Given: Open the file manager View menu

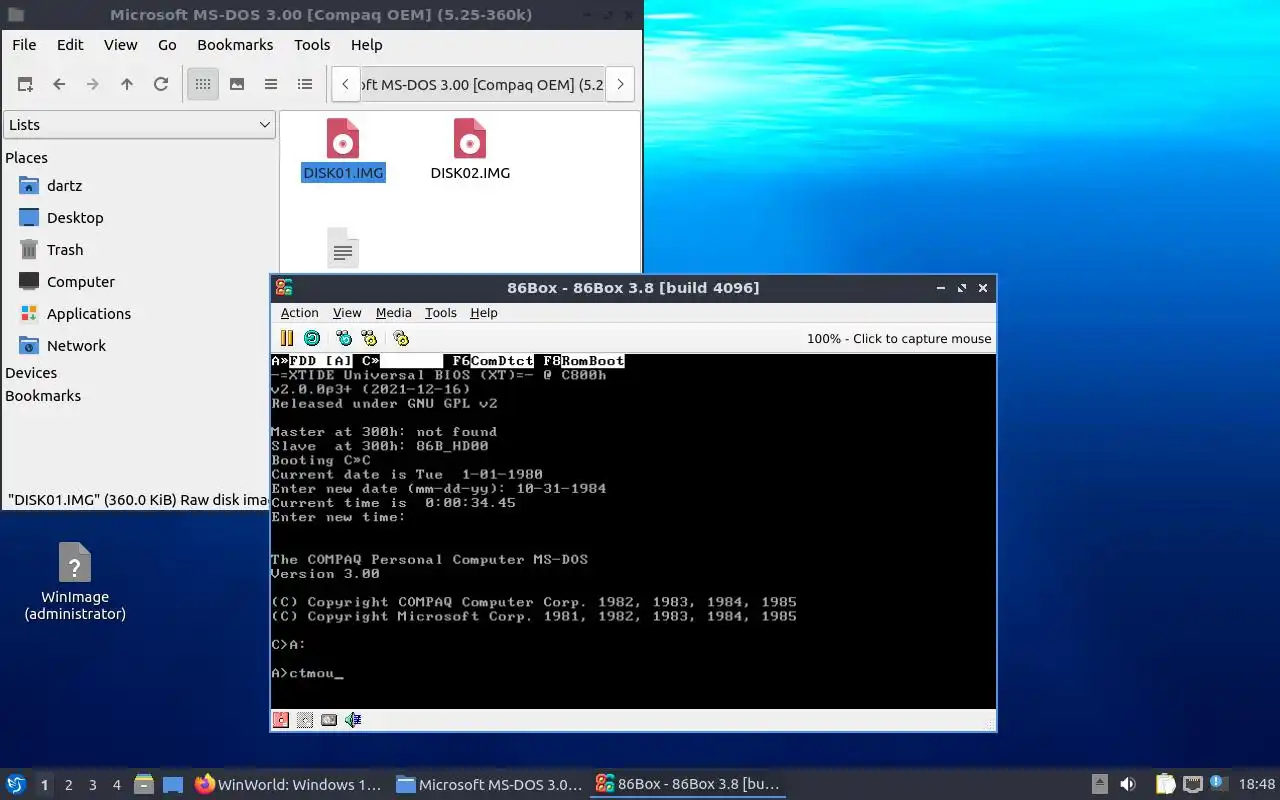Looking at the screenshot, I should [x=120, y=45].
